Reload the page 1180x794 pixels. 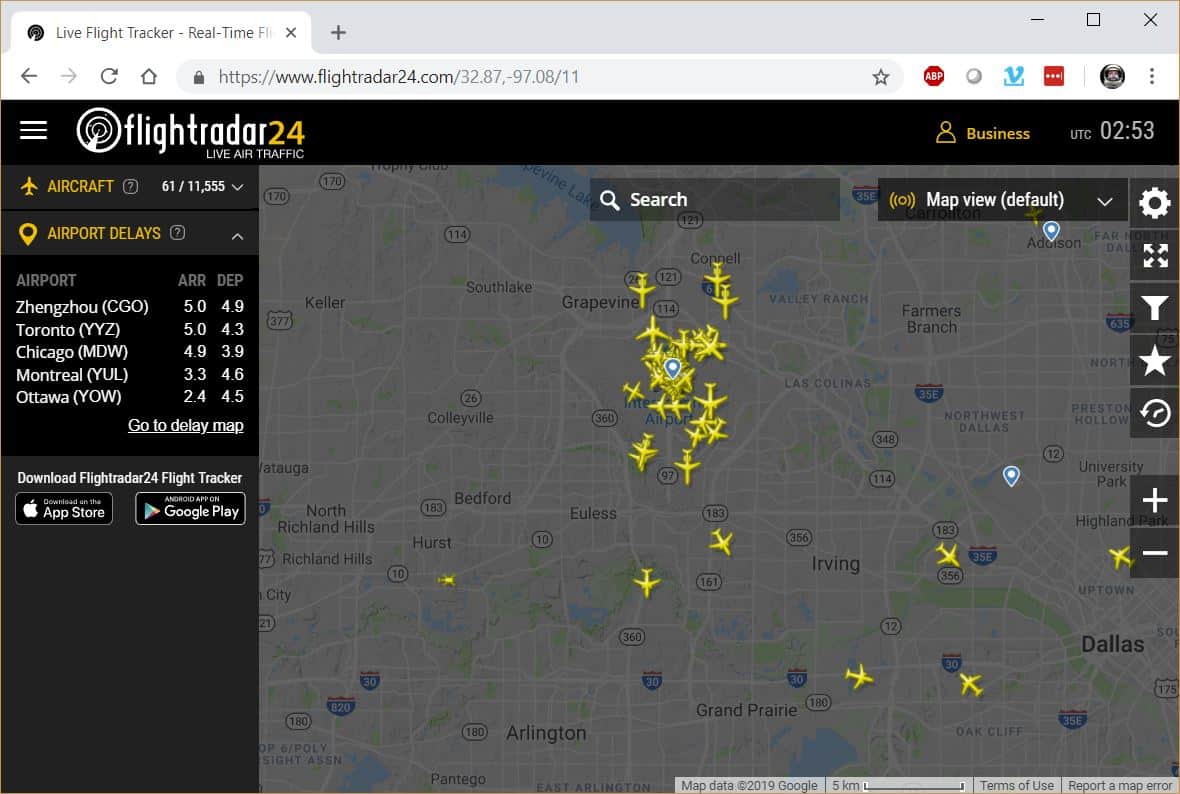point(109,76)
